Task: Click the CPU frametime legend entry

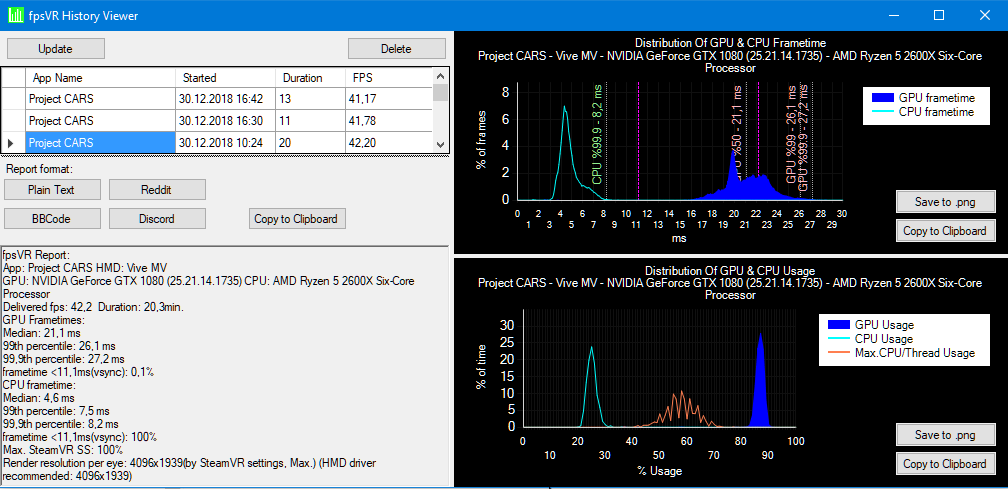Action: (923, 112)
